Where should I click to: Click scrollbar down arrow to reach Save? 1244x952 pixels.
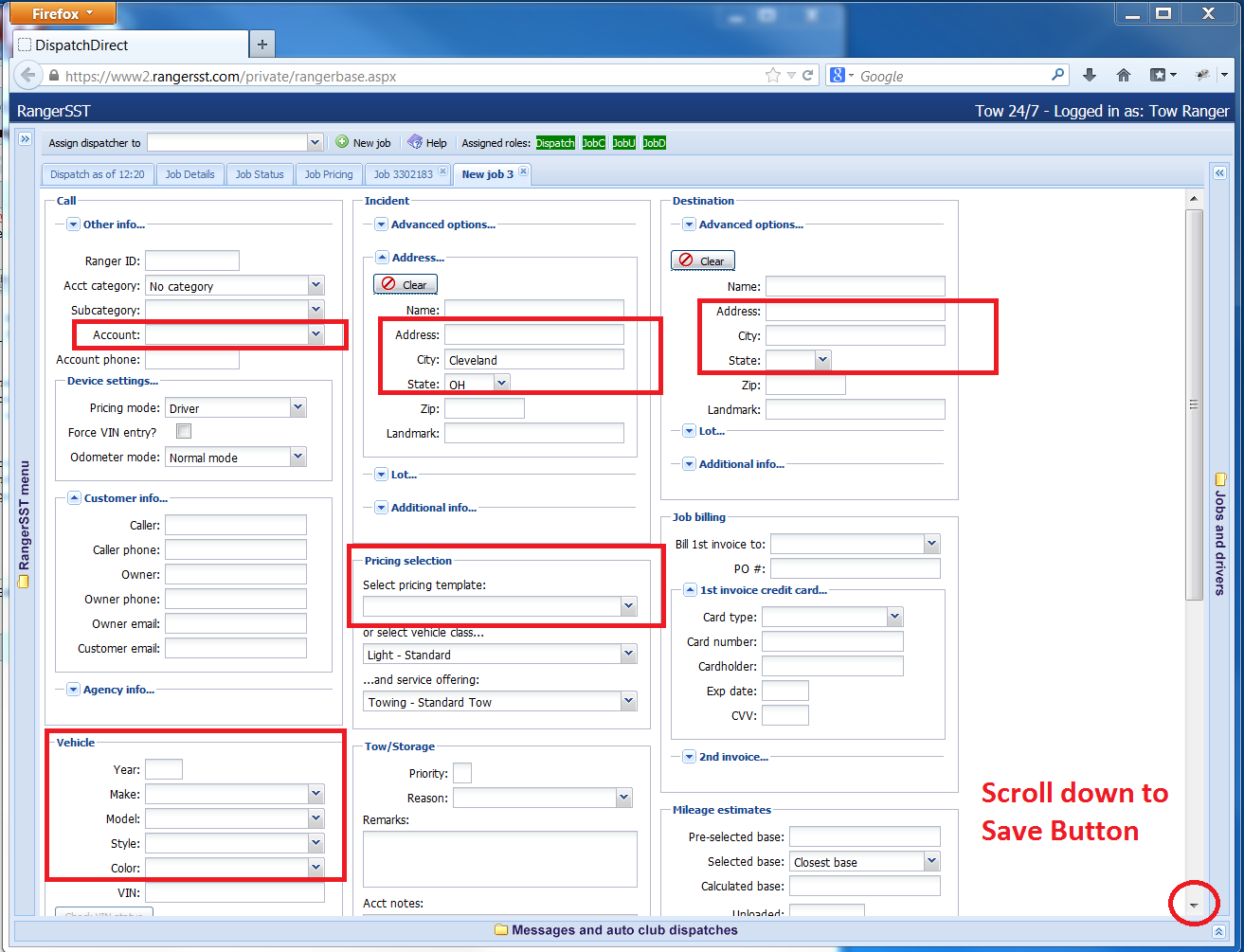pos(1194,906)
